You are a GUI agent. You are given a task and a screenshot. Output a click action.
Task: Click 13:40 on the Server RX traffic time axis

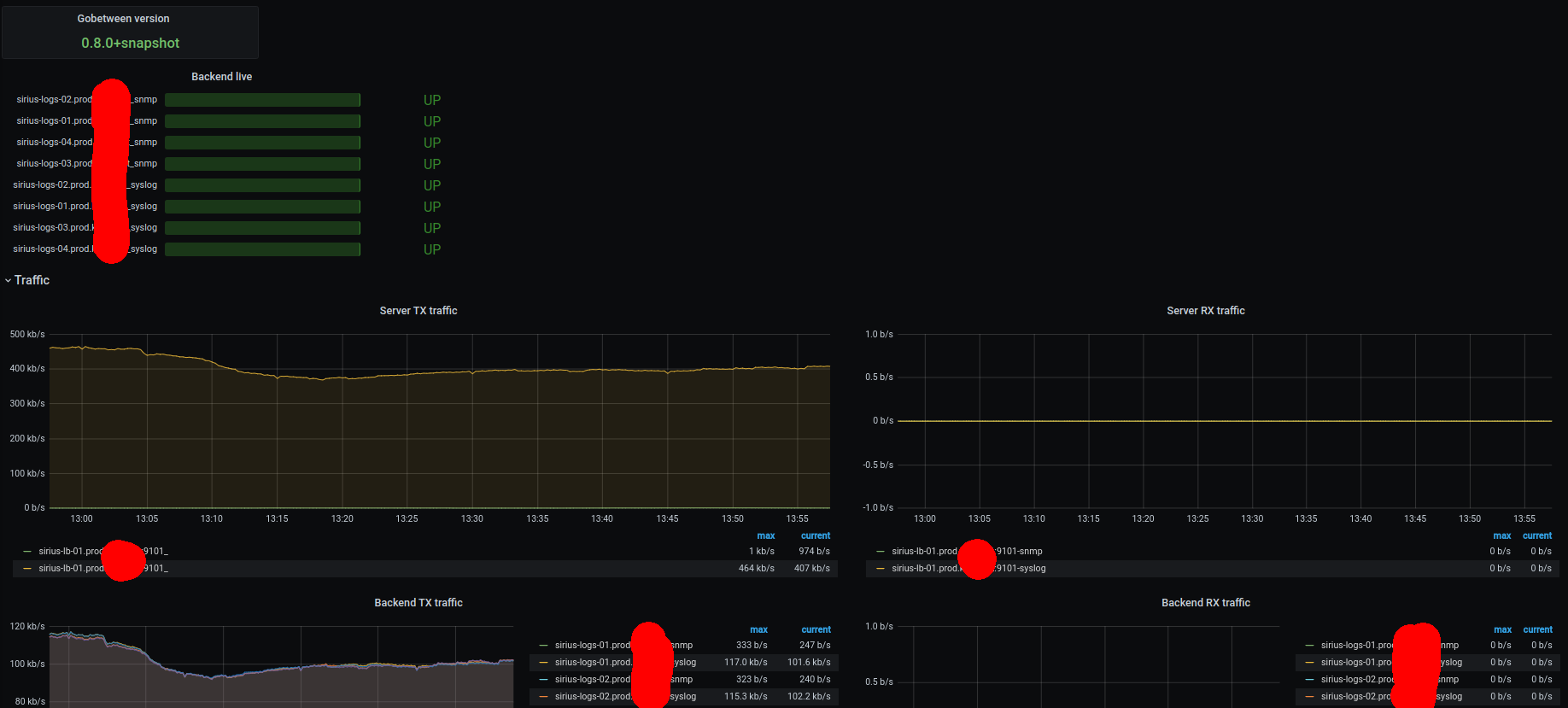point(1360,519)
